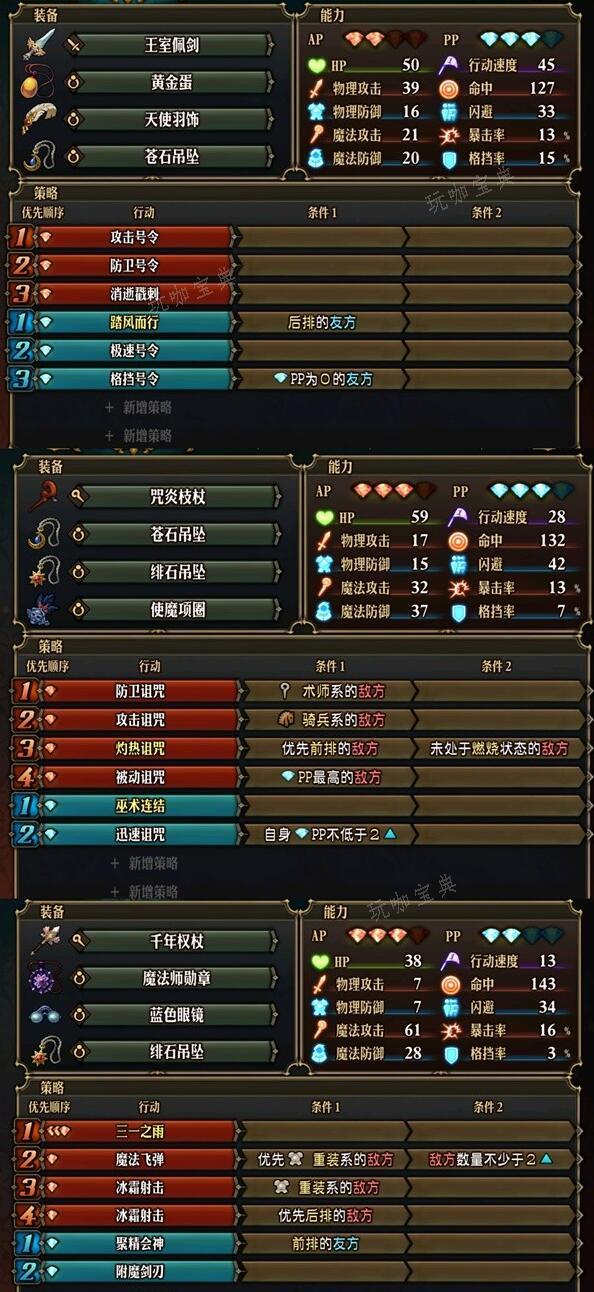Click the 使魔项圈 collar icon
The width and height of the screenshot is (594, 1292).
pyautogui.click(x=43, y=609)
